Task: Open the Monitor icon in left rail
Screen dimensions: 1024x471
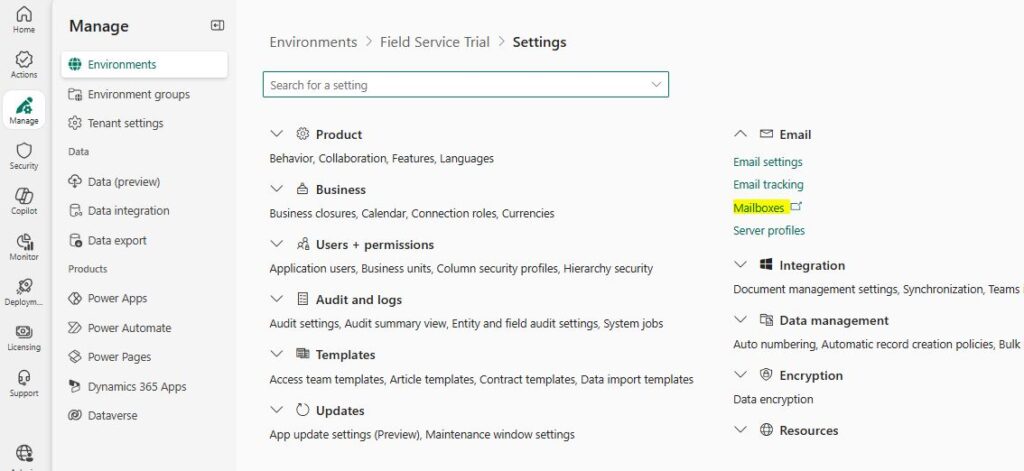Action: (24, 242)
